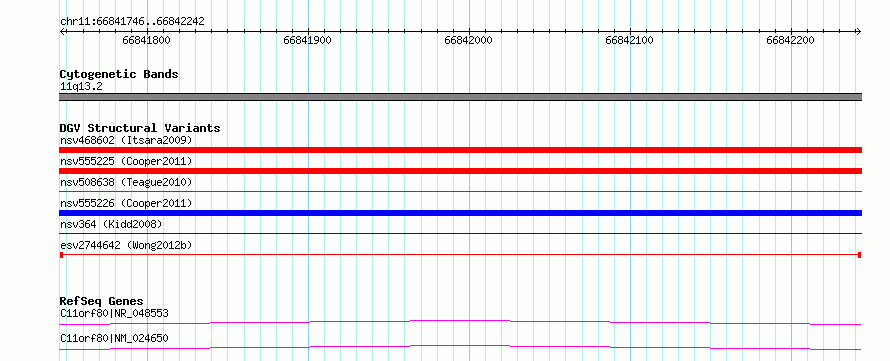
Task: Click ruler position 66842000
Action: click(468, 40)
